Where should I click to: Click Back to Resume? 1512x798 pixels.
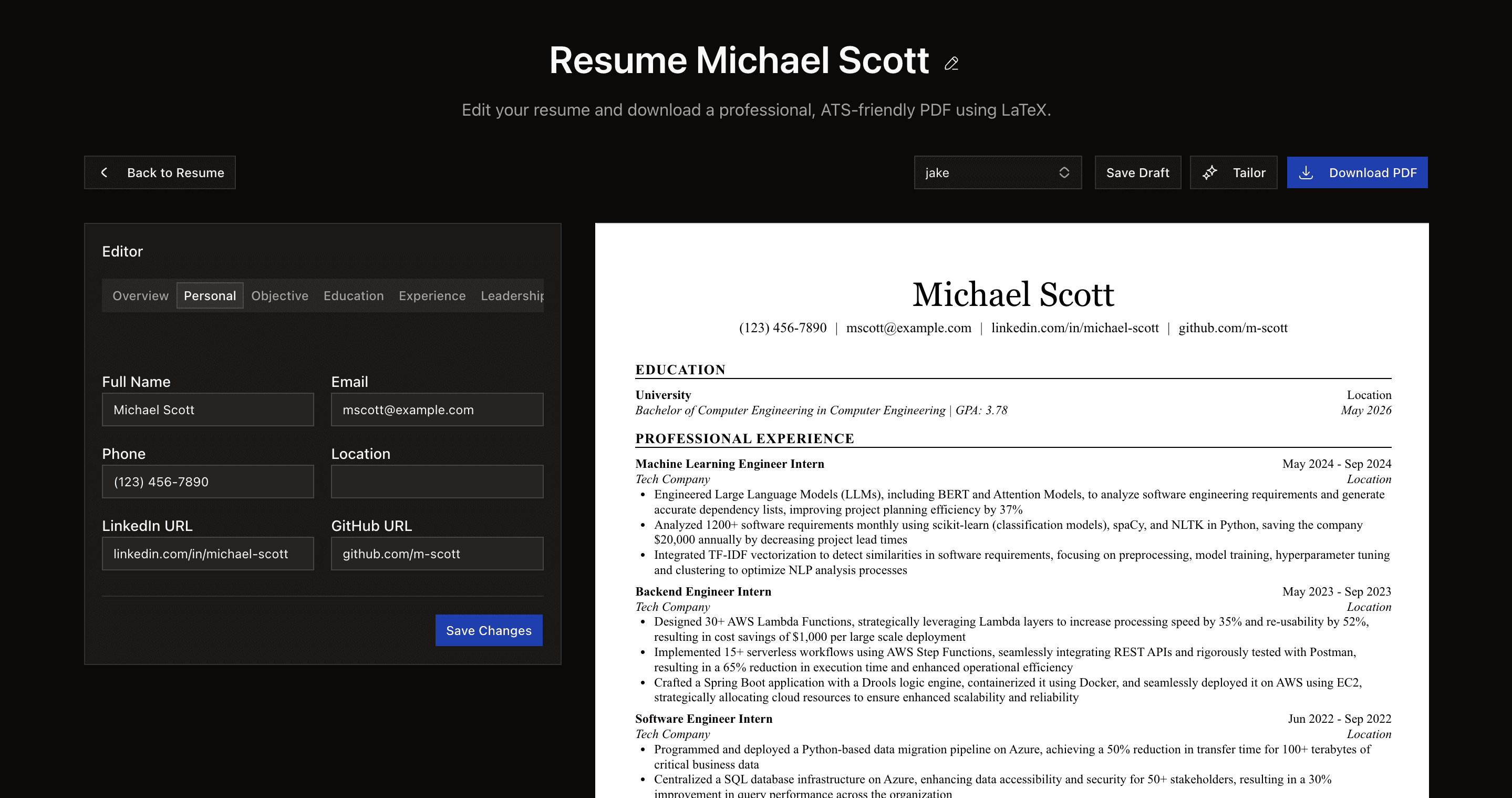pos(160,172)
